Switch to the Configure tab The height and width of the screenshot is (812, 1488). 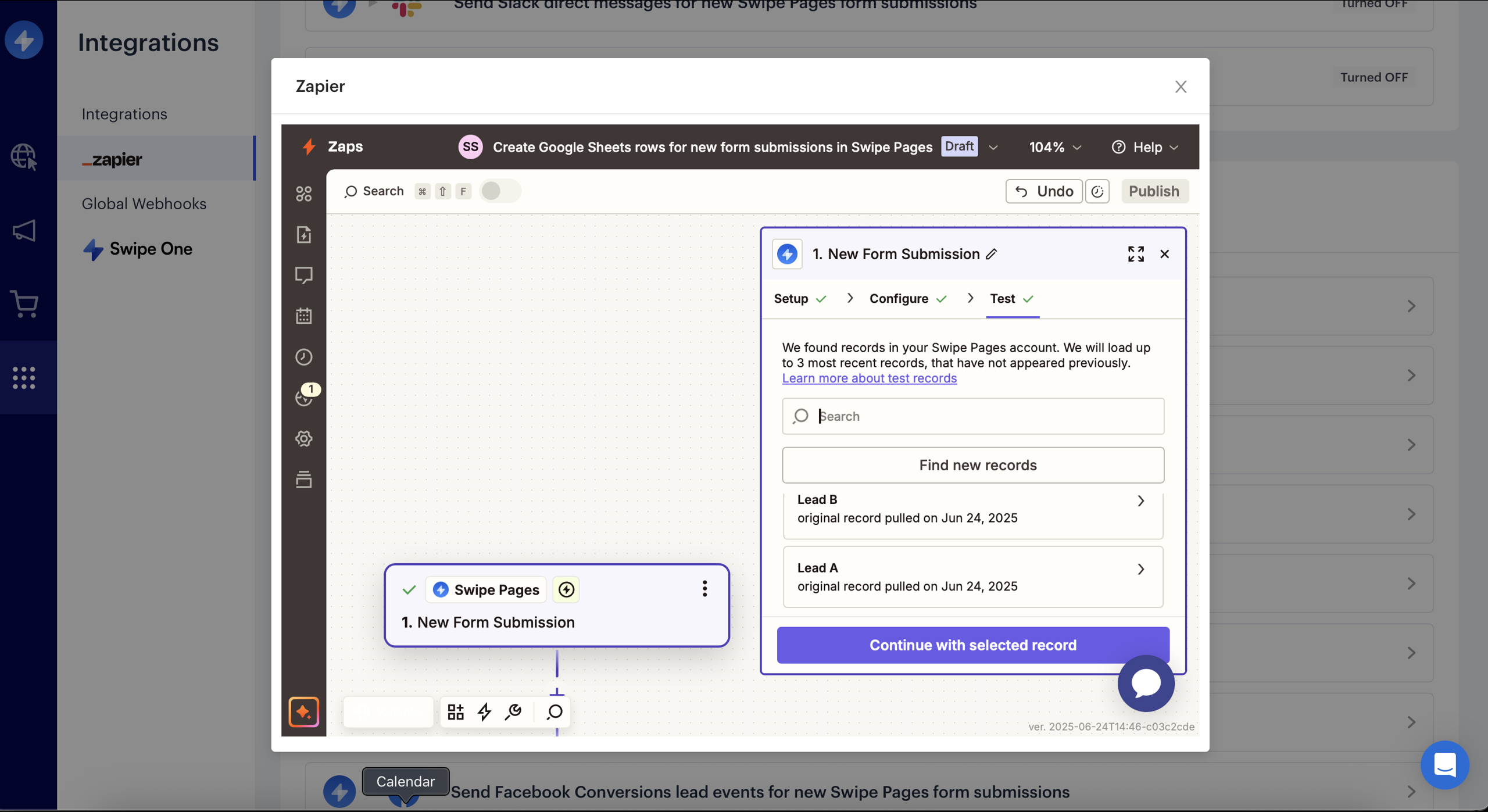tap(899, 299)
